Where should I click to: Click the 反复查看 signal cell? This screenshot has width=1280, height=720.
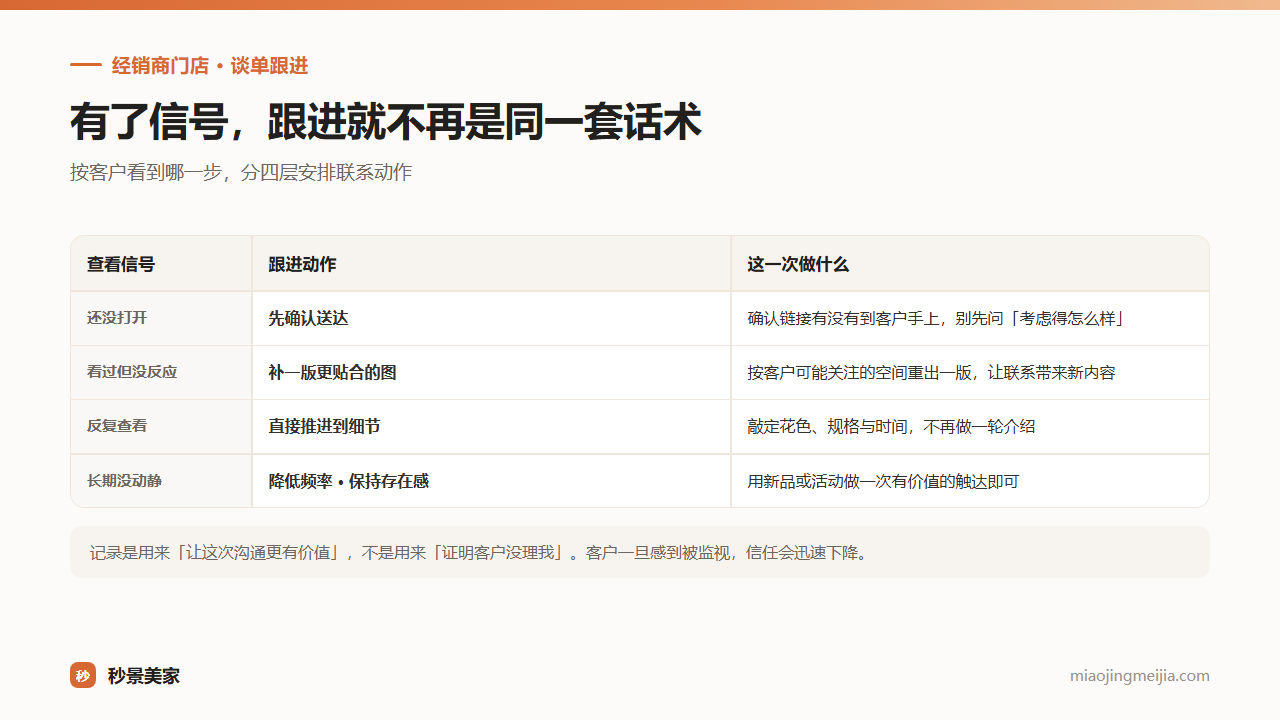click(x=161, y=426)
